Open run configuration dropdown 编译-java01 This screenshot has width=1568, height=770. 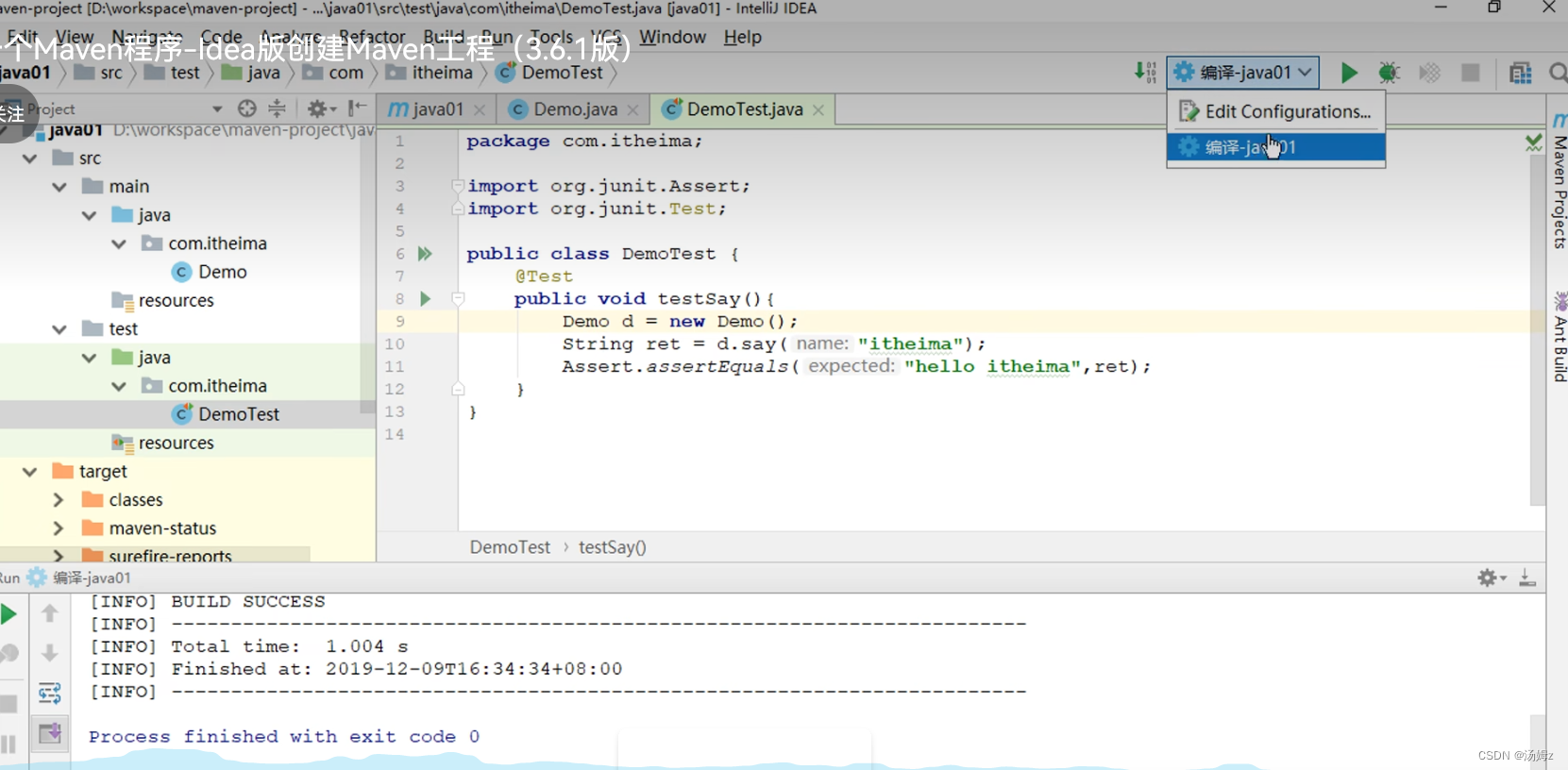(x=1243, y=73)
